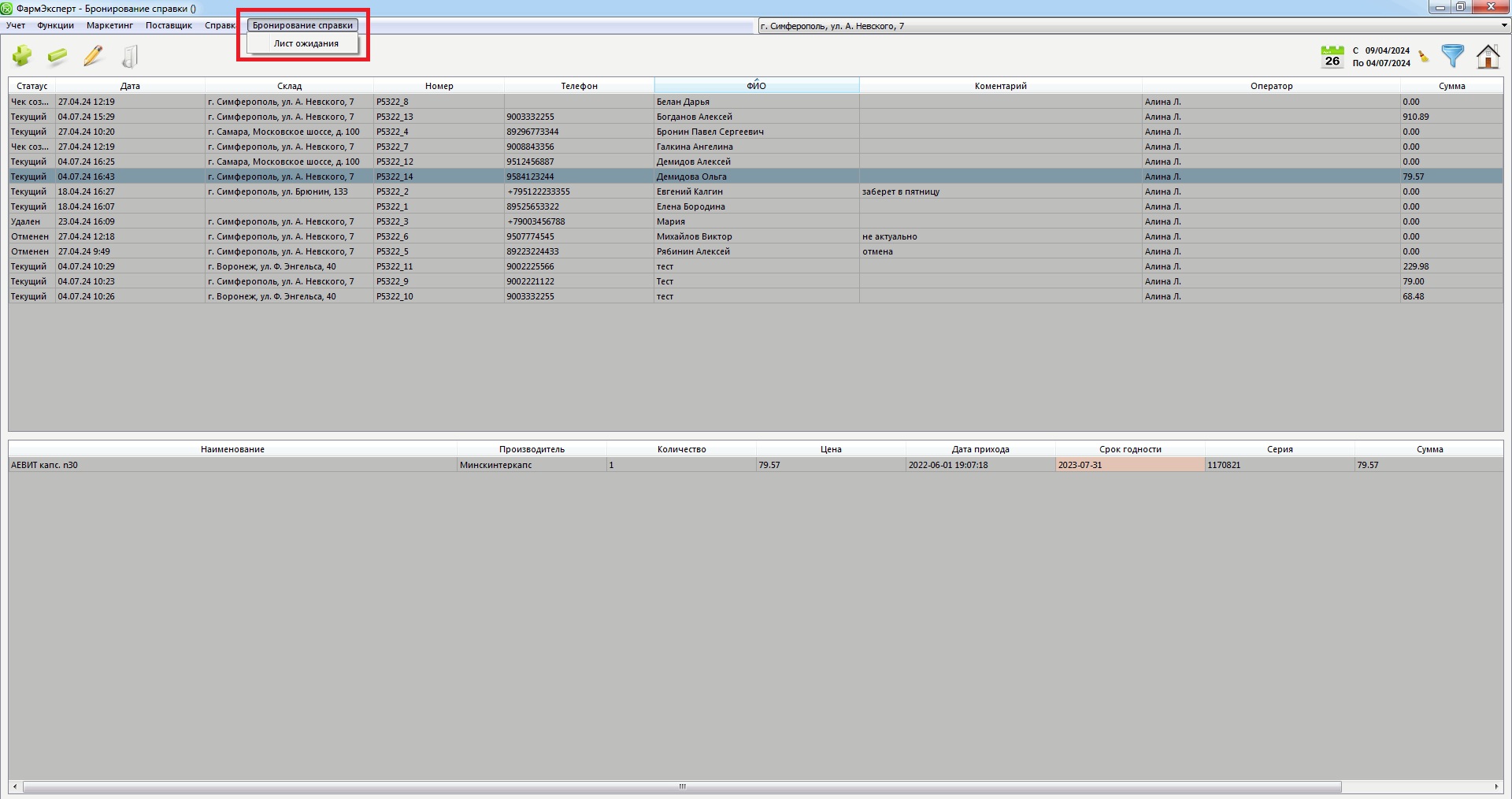1512x799 pixels.
Task: Click the house home icon
Action: point(1488,57)
